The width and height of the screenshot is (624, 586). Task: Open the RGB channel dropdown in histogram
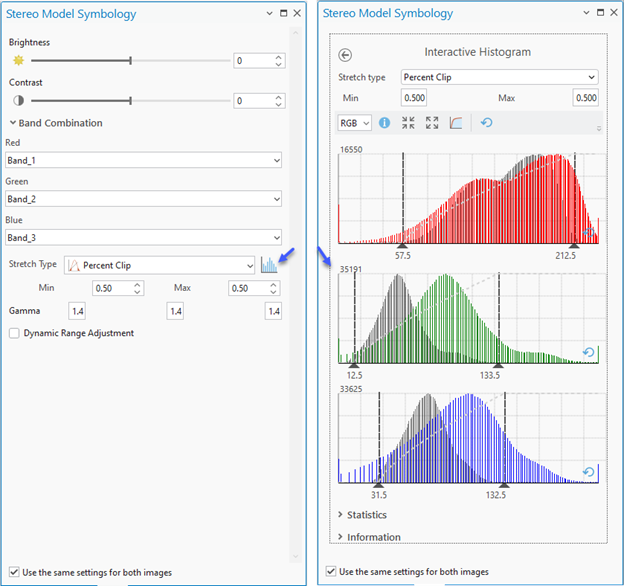click(x=354, y=123)
